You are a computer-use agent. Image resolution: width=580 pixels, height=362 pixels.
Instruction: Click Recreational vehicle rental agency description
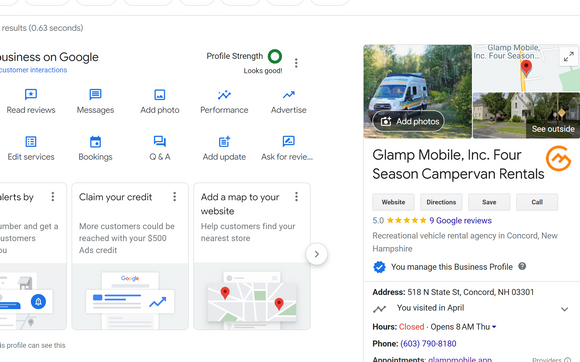(x=465, y=242)
